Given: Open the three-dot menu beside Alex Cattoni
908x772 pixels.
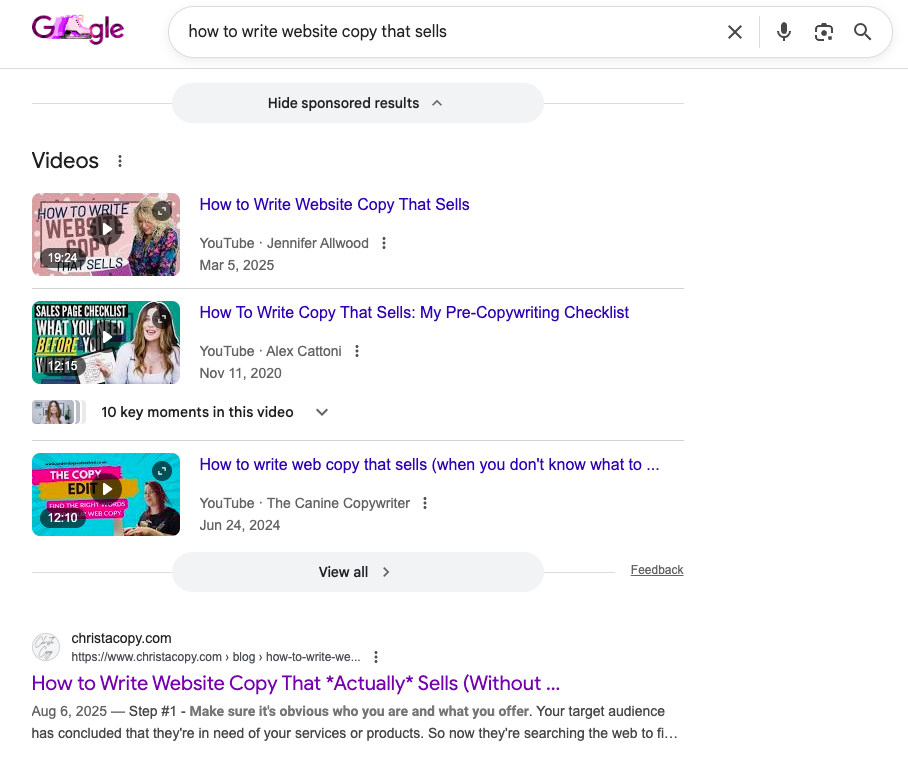Looking at the screenshot, I should click(357, 351).
